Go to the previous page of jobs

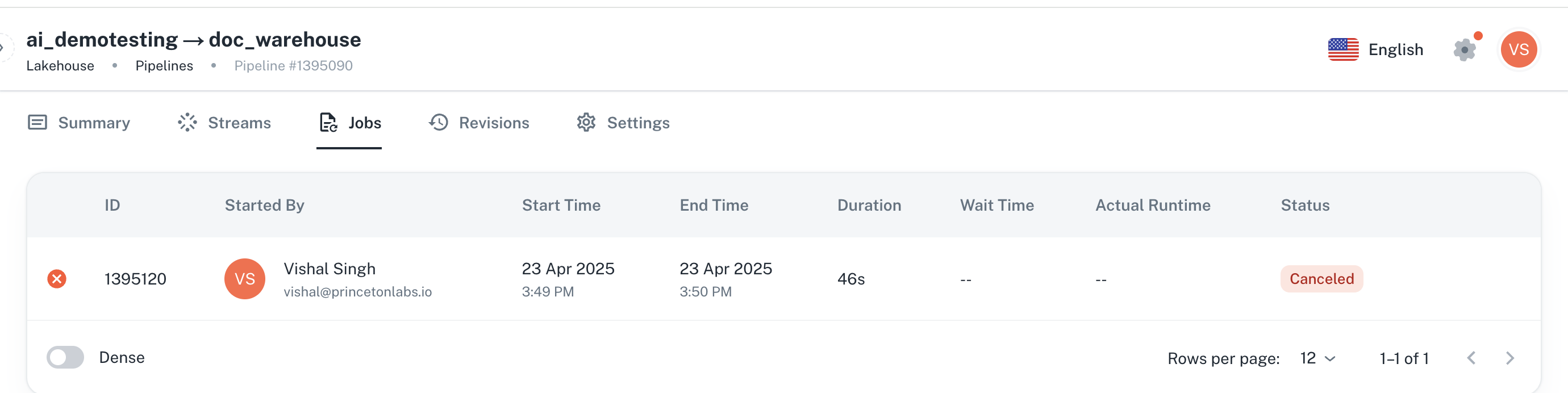pos(1471,358)
